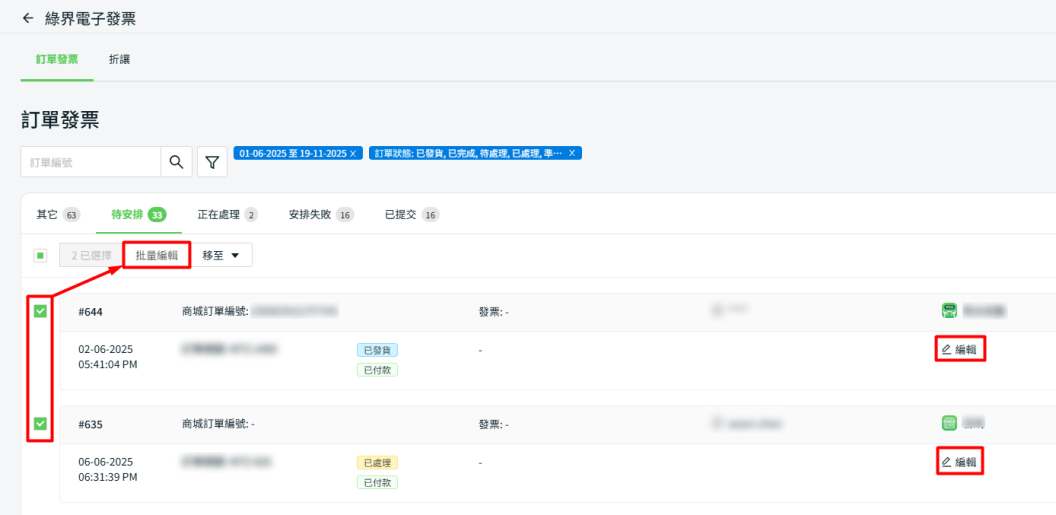Uncheck the checkbox for order #635

click(40, 423)
